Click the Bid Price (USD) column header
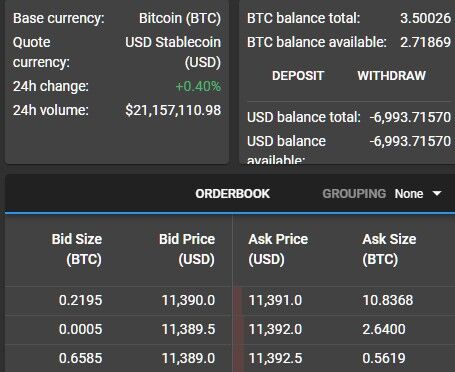The image size is (455, 372). click(x=187, y=249)
